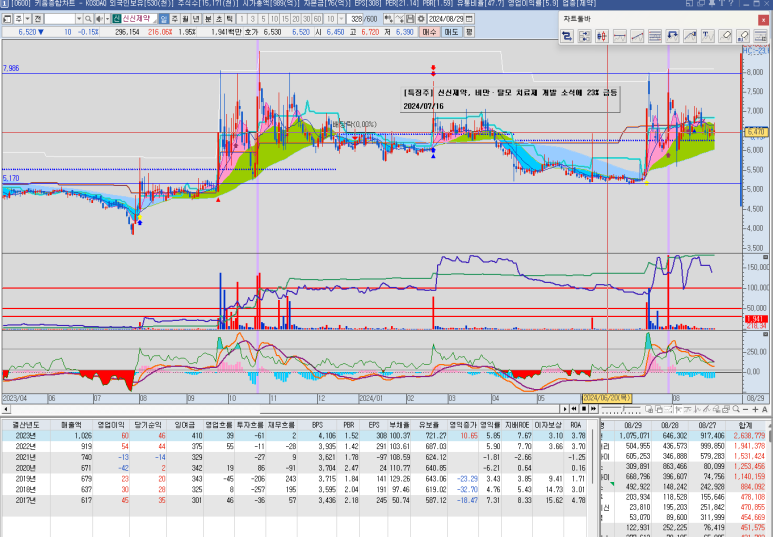Click the 당기순익 column header

coord(148,425)
